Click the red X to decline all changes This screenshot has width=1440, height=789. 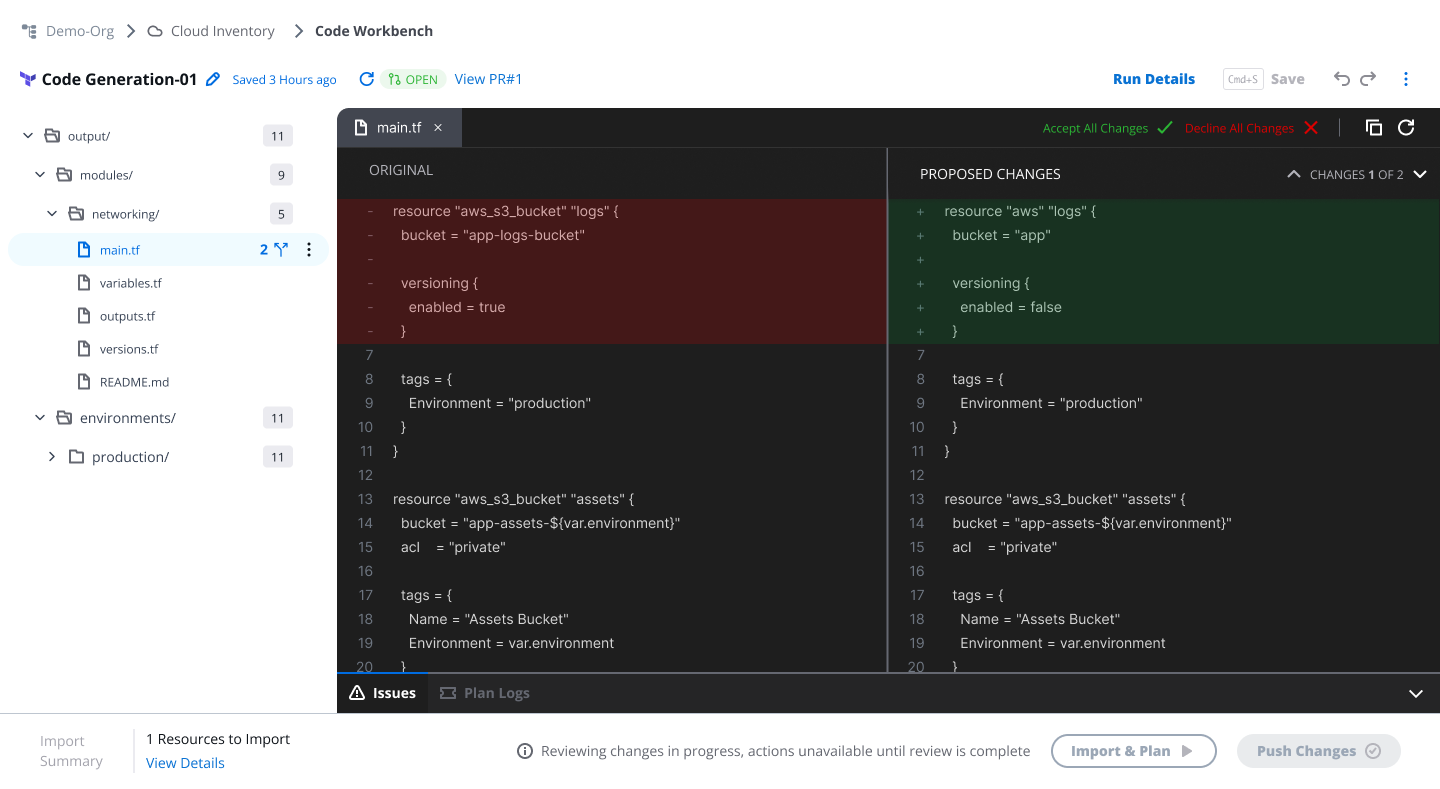coord(1311,127)
